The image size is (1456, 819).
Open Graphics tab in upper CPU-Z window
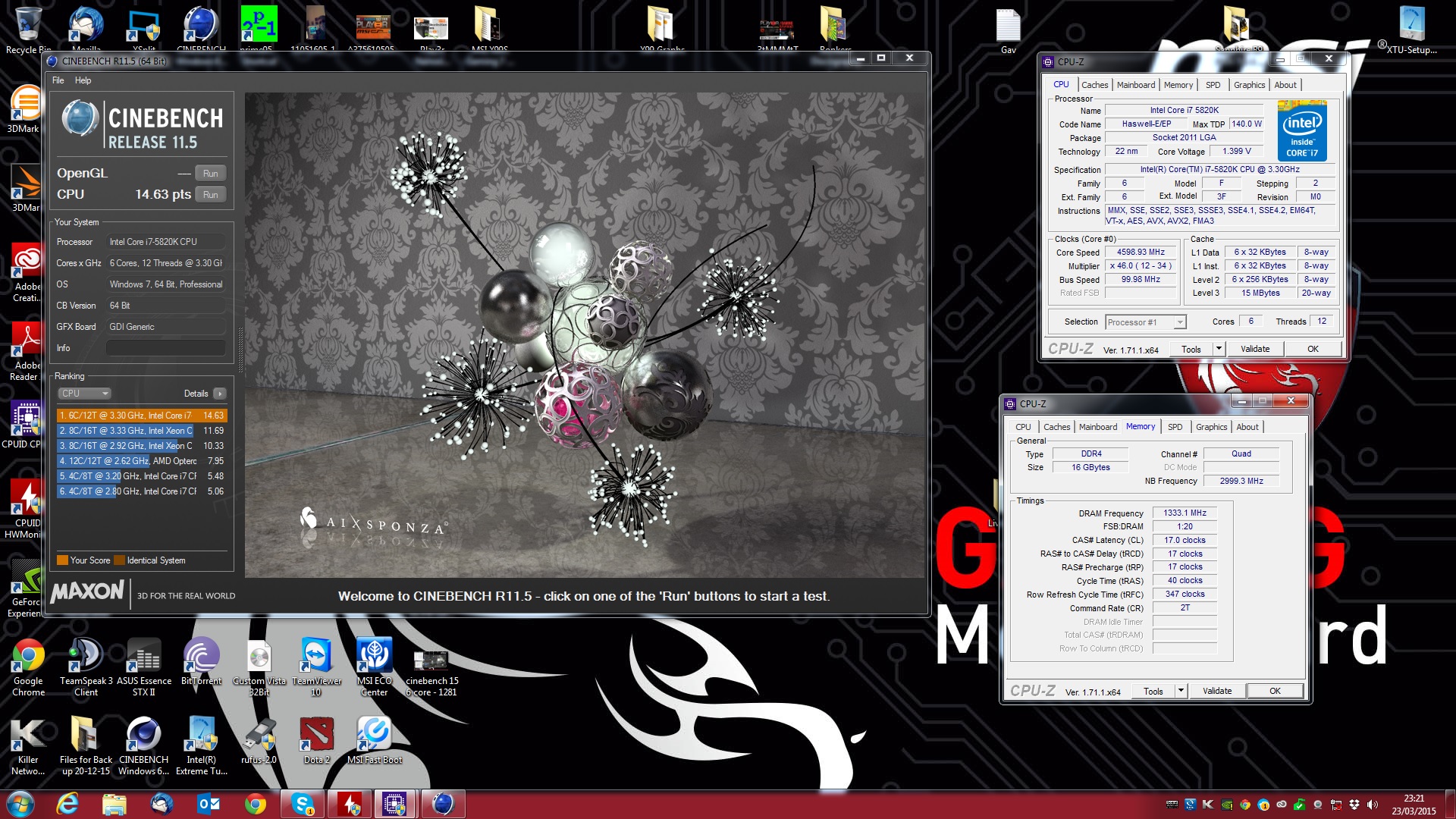pyautogui.click(x=1249, y=85)
